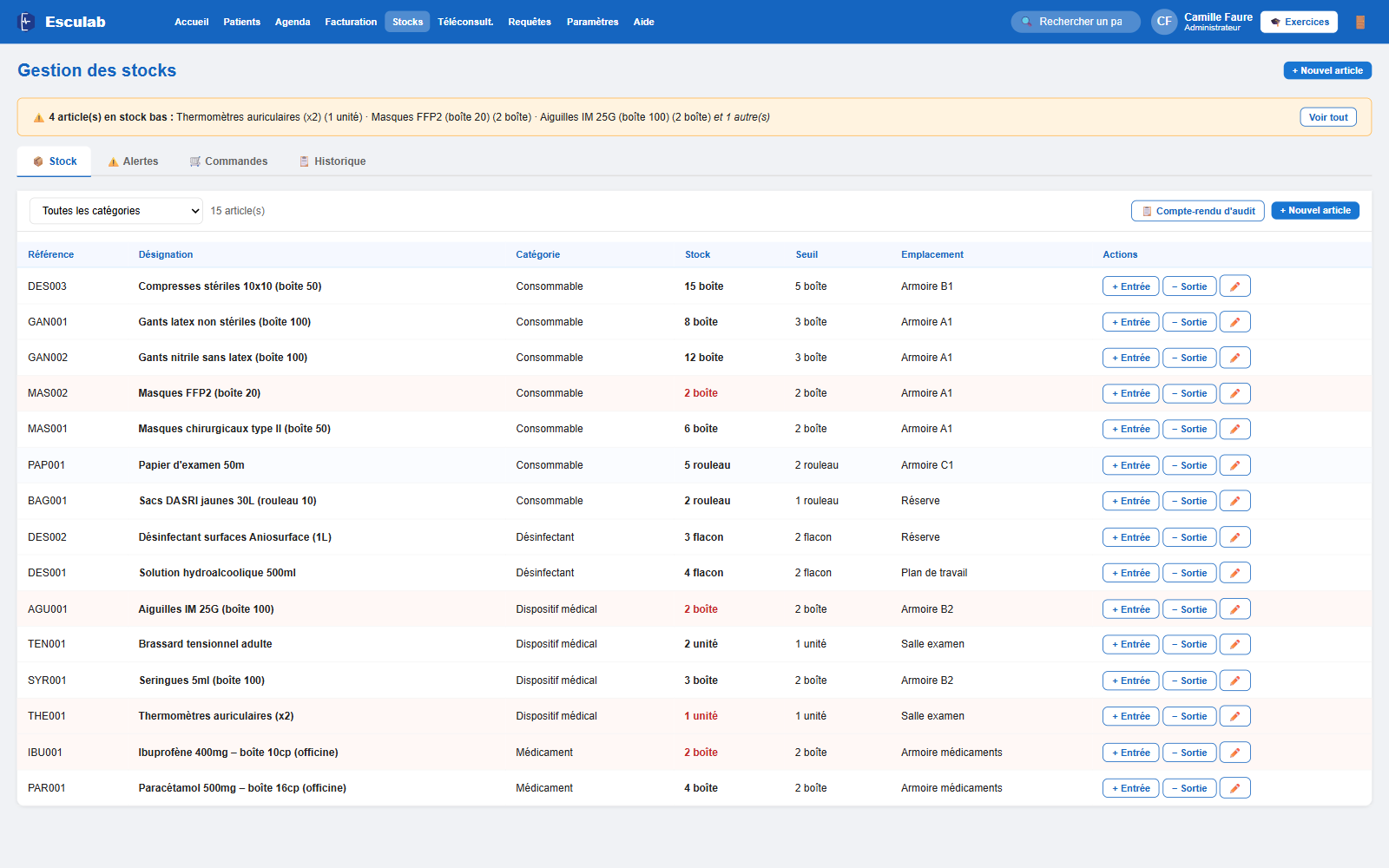This screenshot has width=1389, height=868.
Task: Click the Exercices button
Action: pyautogui.click(x=1299, y=22)
